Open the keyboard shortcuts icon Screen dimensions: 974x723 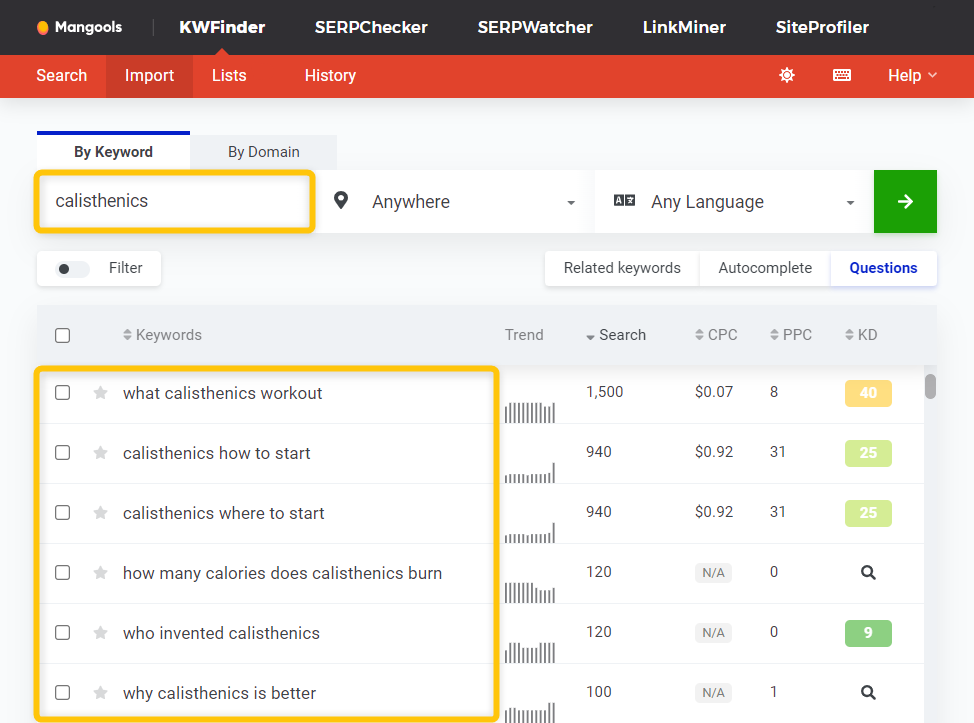842,75
